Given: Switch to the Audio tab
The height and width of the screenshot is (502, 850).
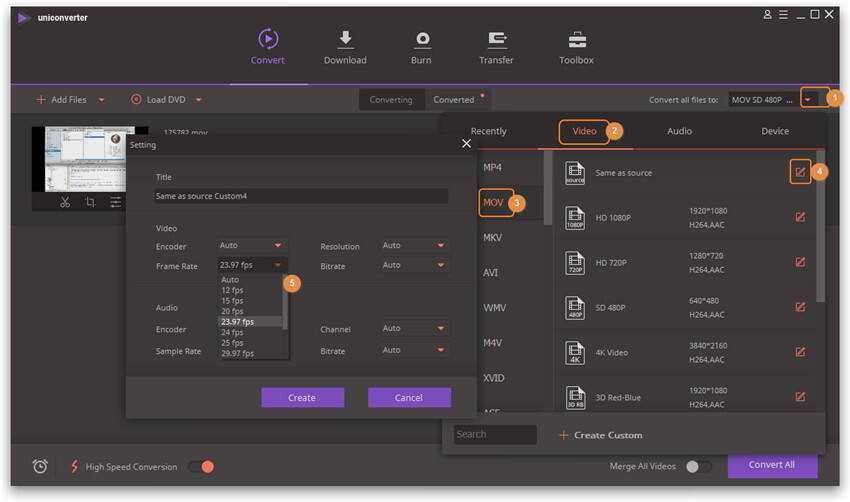Looking at the screenshot, I should (x=679, y=131).
